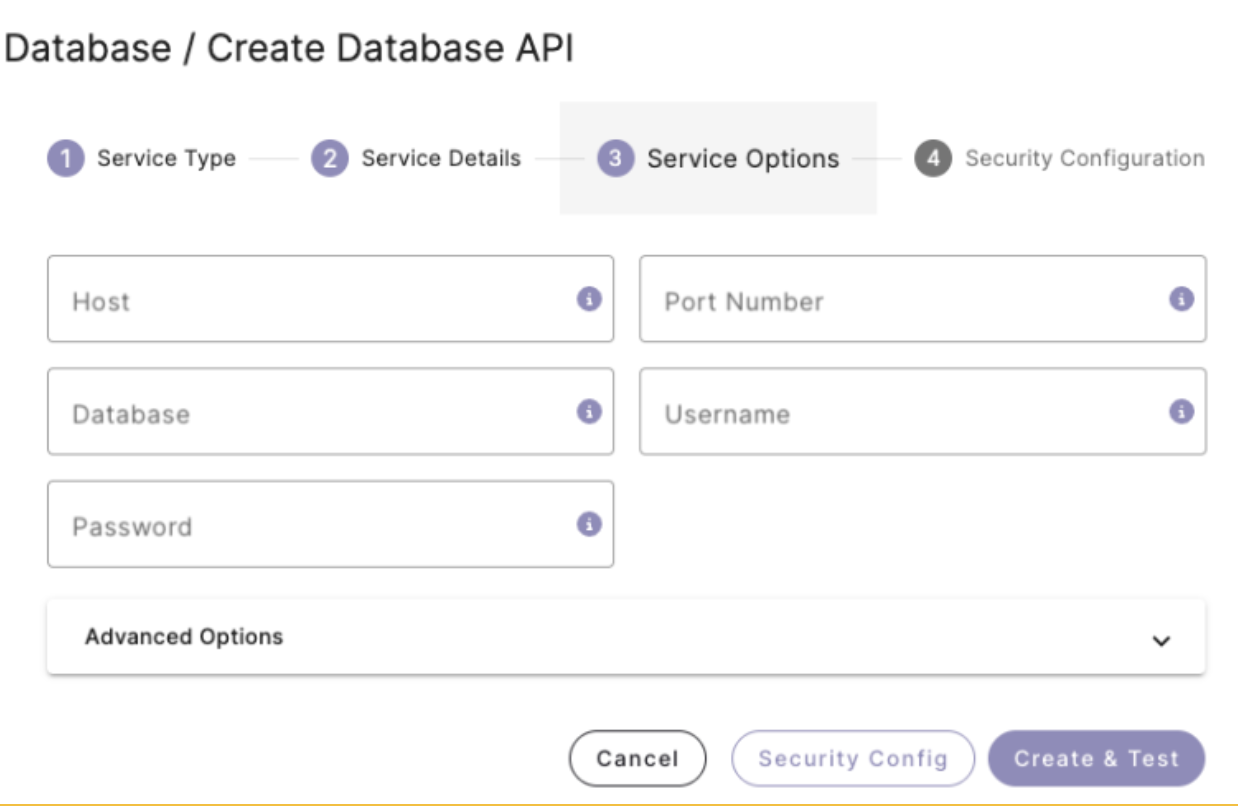Screen dimensions: 1238x806
Task: Expand the Advanced Options chevron
Action: coord(1161,640)
